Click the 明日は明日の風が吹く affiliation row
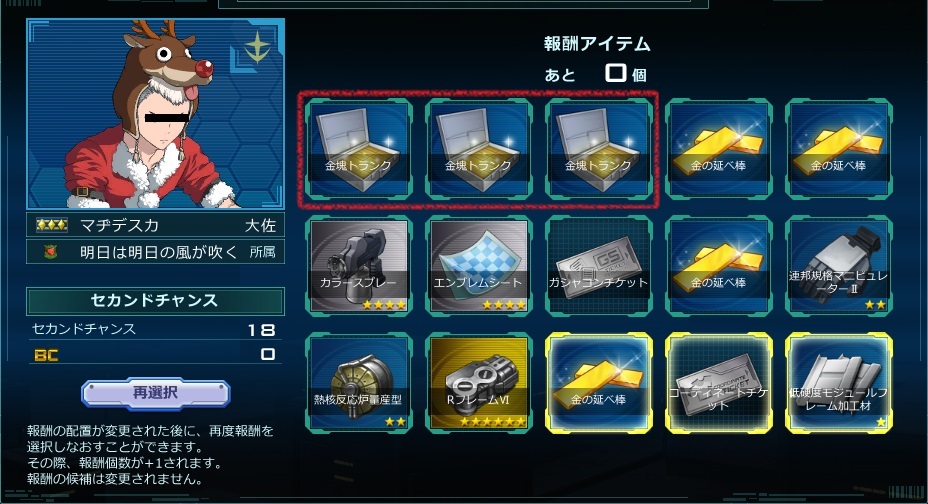Screen dimensions: 928x504 coord(155,252)
